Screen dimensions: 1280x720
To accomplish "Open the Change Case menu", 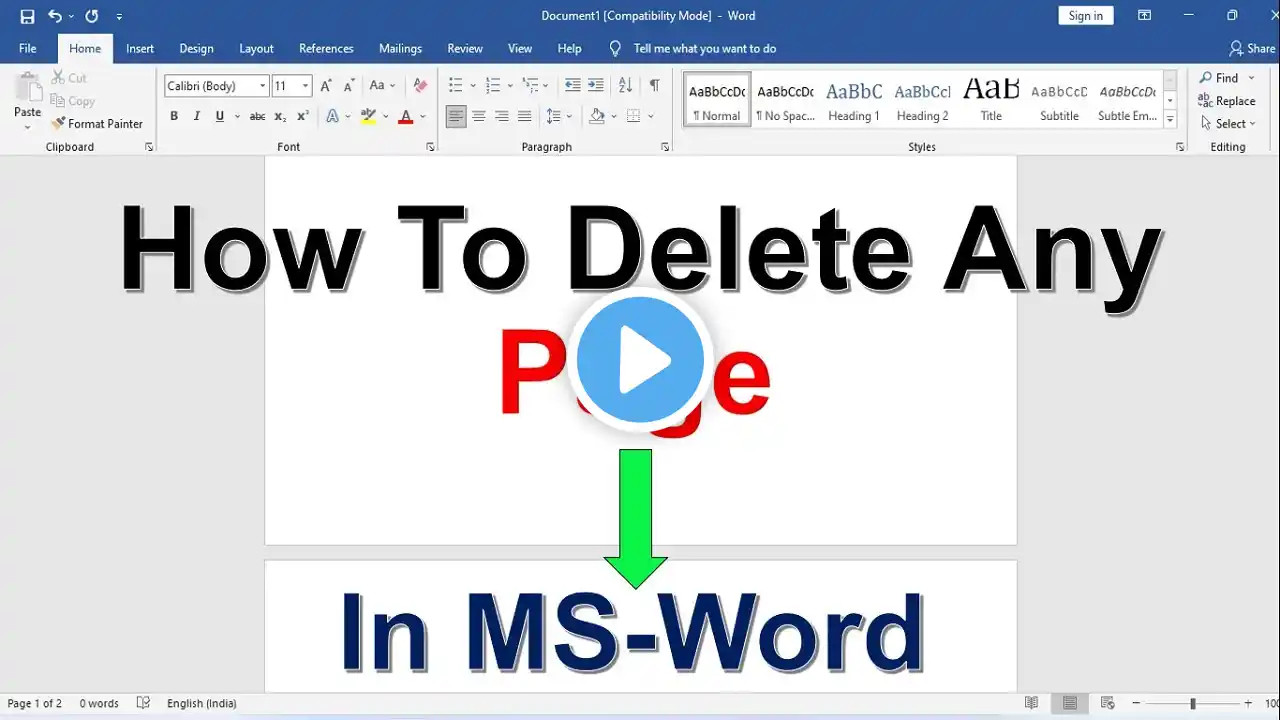I will [x=382, y=86].
